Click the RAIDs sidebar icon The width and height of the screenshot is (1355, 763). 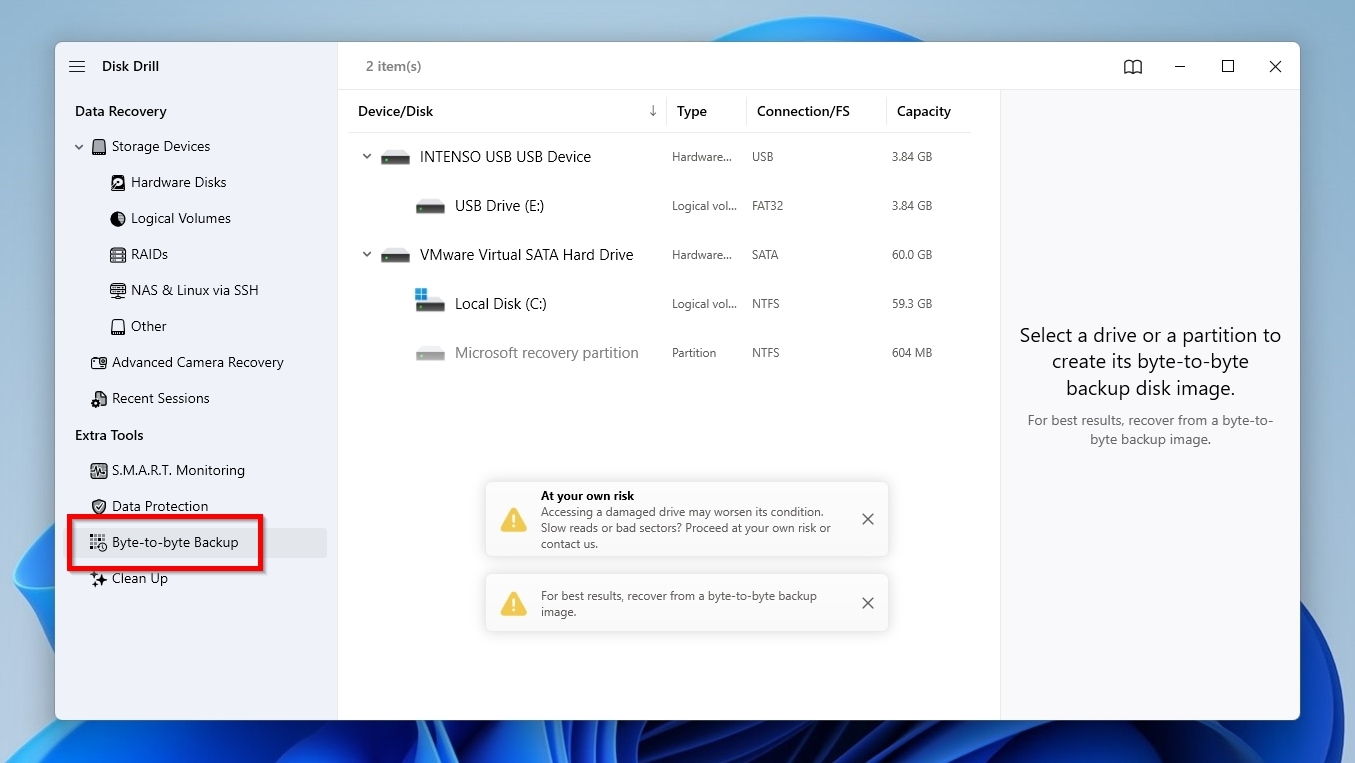point(117,254)
